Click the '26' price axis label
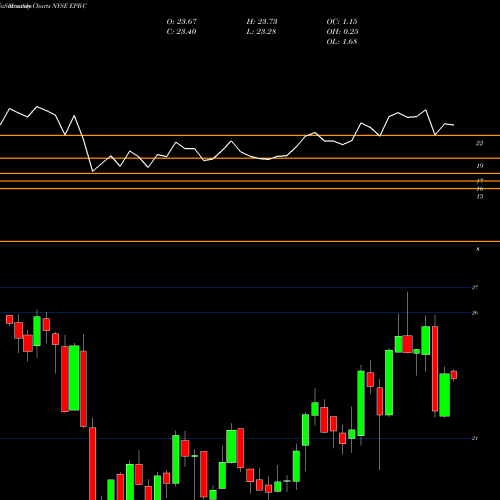The height and width of the screenshot is (500, 500). point(475,313)
